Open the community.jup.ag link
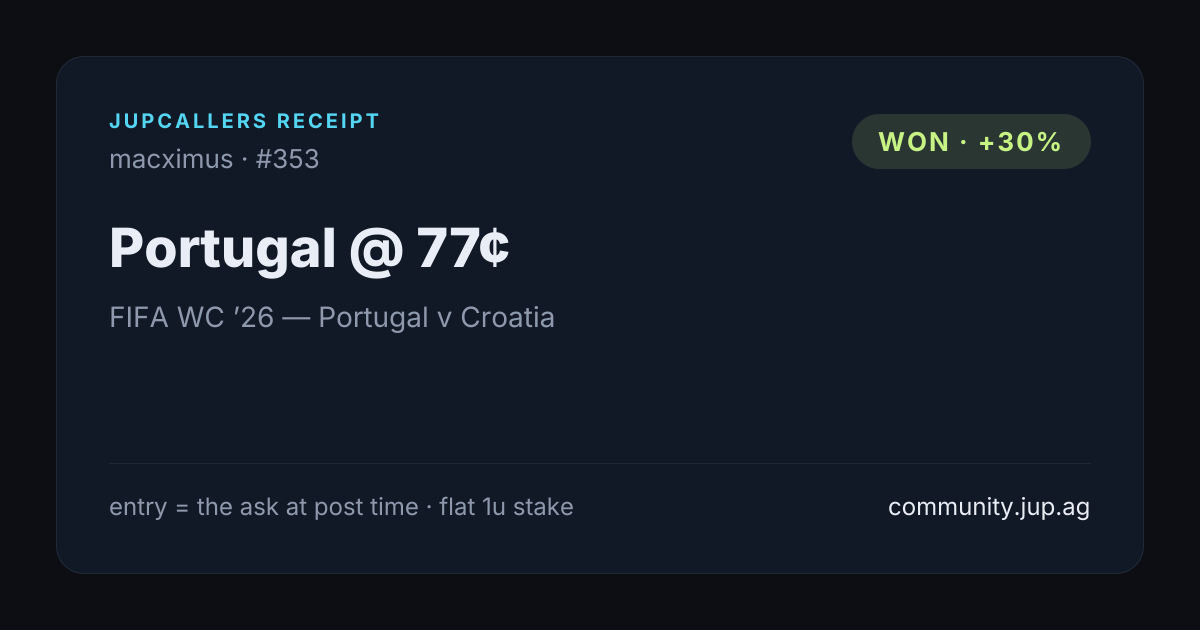 click(x=989, y=507)
